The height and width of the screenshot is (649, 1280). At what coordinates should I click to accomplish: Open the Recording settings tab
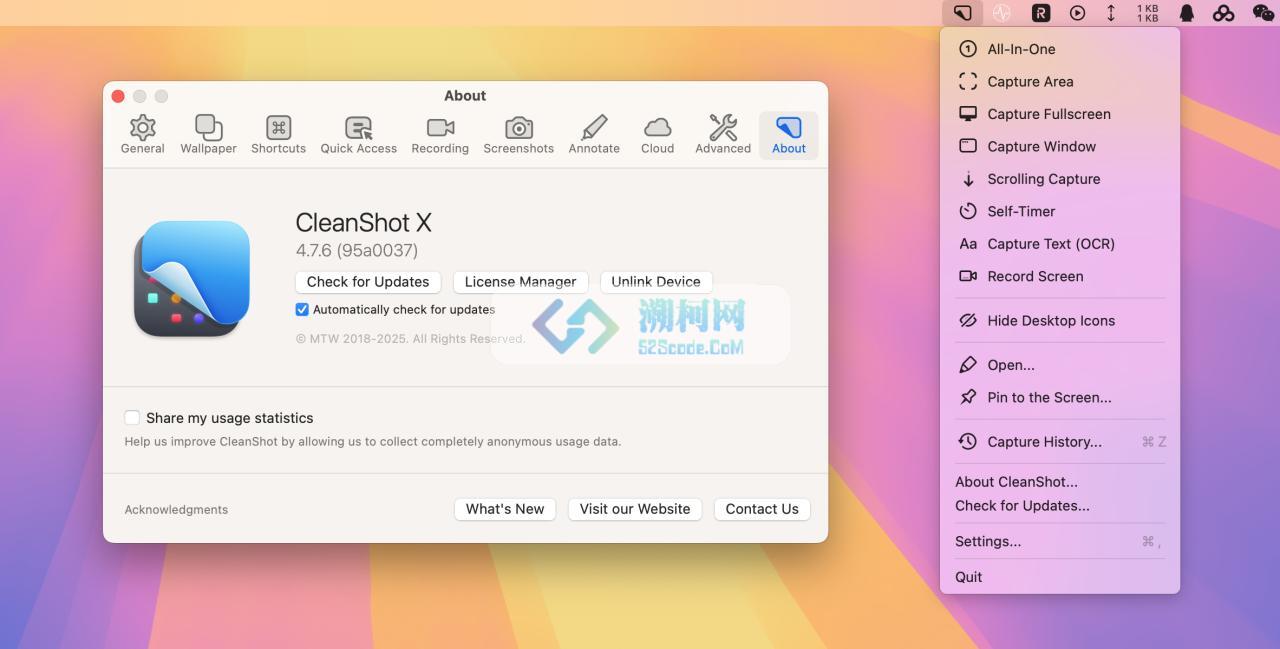[440, 135]
